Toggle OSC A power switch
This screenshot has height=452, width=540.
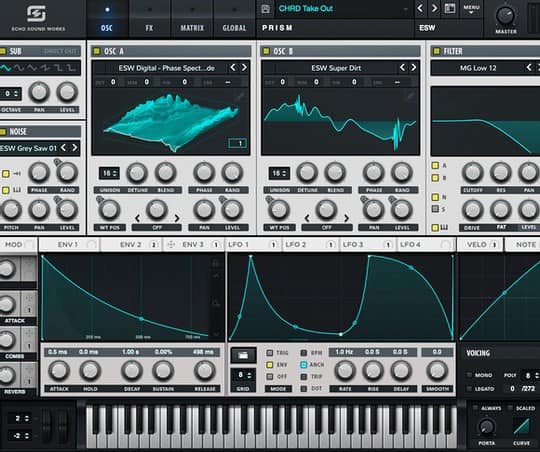pos(97,51)
